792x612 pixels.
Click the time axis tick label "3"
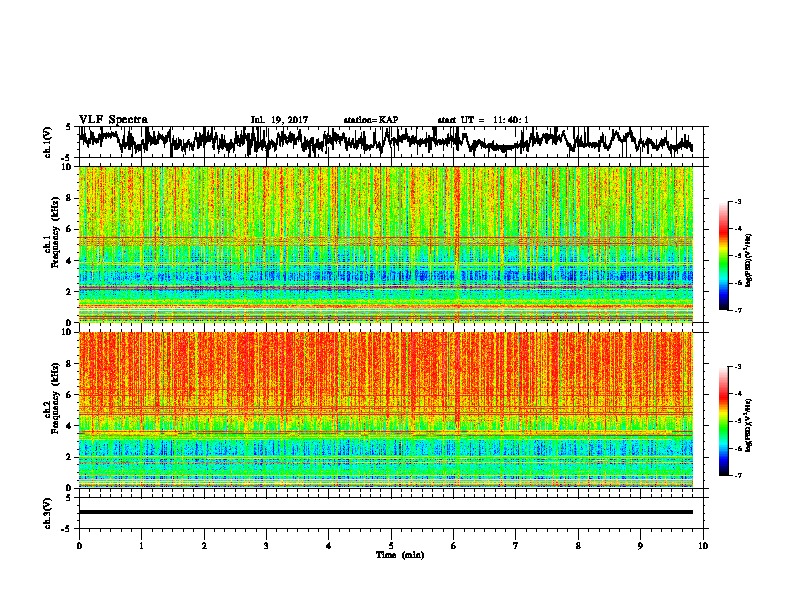point(266,546)
